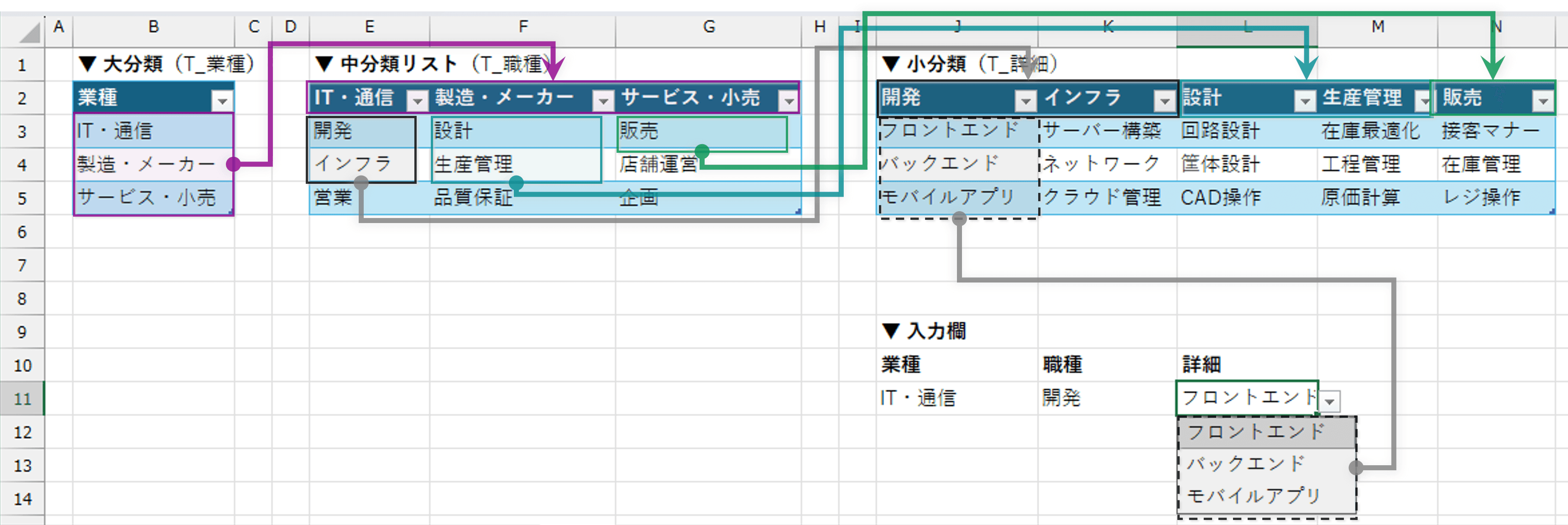Select row 11 header
1568x525 pixels.
pyautogui.click(x=22, y=399)
